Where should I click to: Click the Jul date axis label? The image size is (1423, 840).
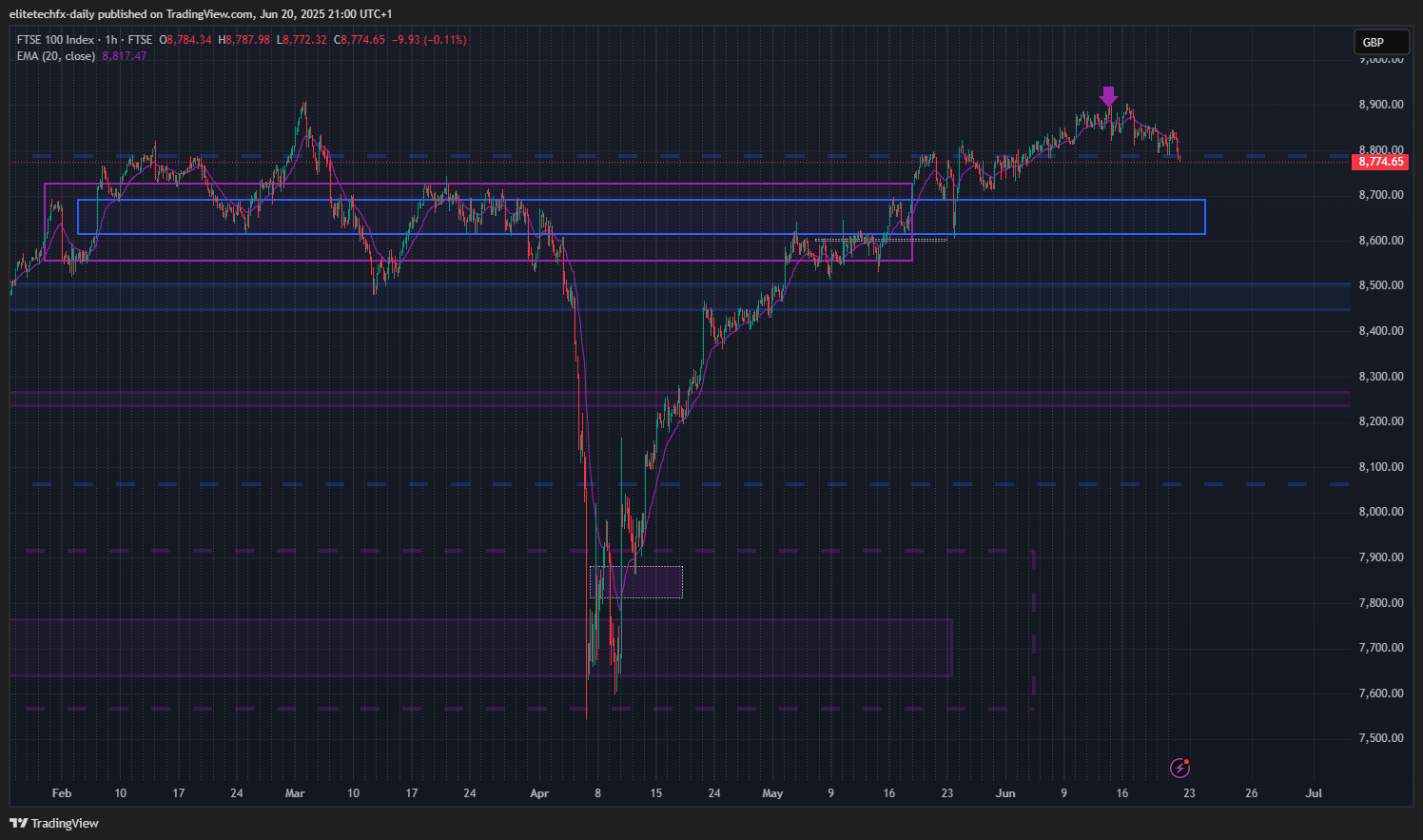click(x=1314, y=793)
